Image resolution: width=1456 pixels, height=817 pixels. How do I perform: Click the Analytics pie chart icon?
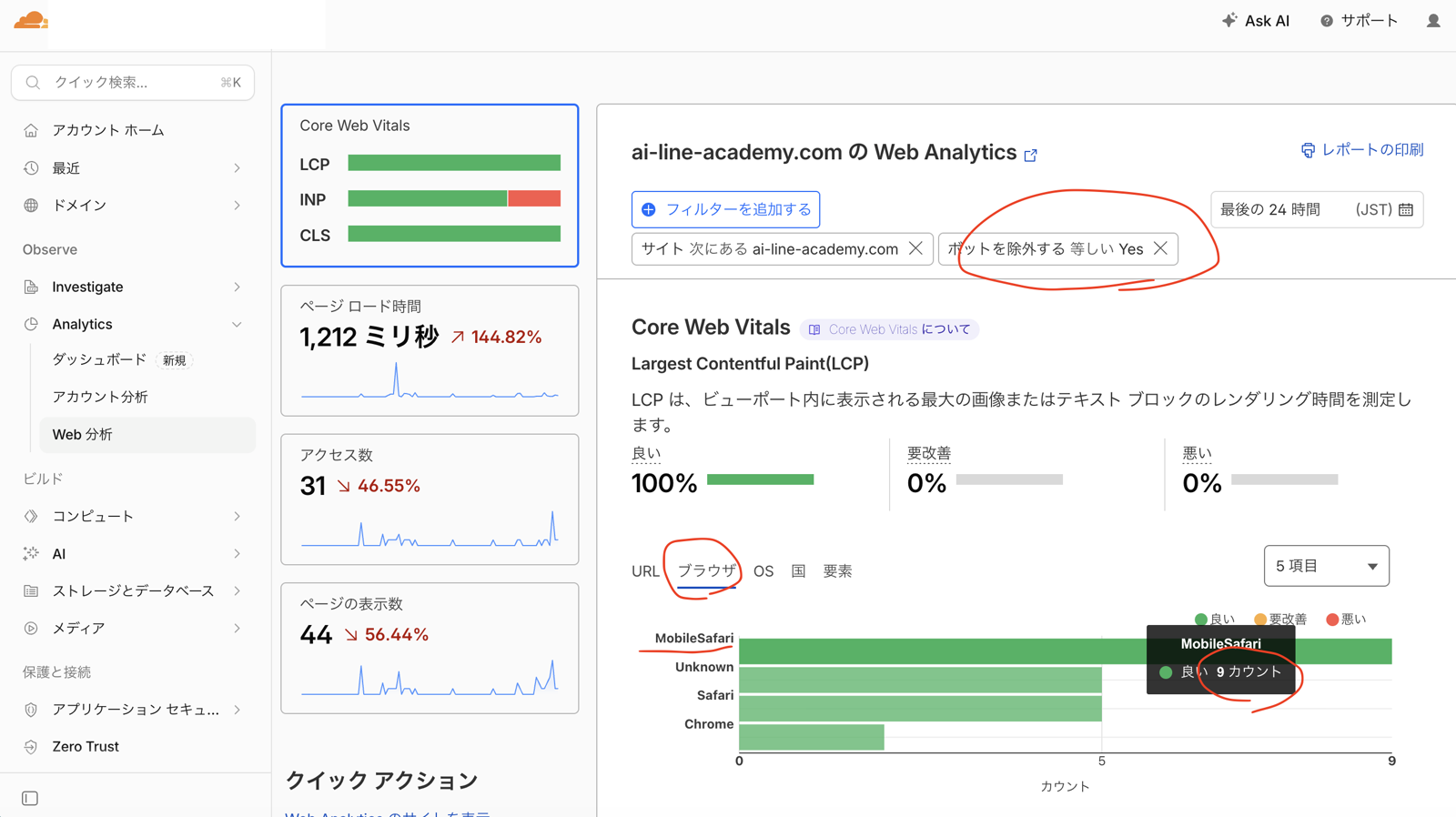pyautogui.click(x=31, y=324)
